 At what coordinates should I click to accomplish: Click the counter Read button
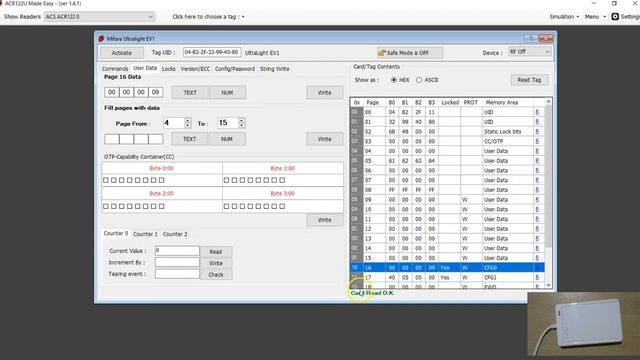[x=216, y=251]
